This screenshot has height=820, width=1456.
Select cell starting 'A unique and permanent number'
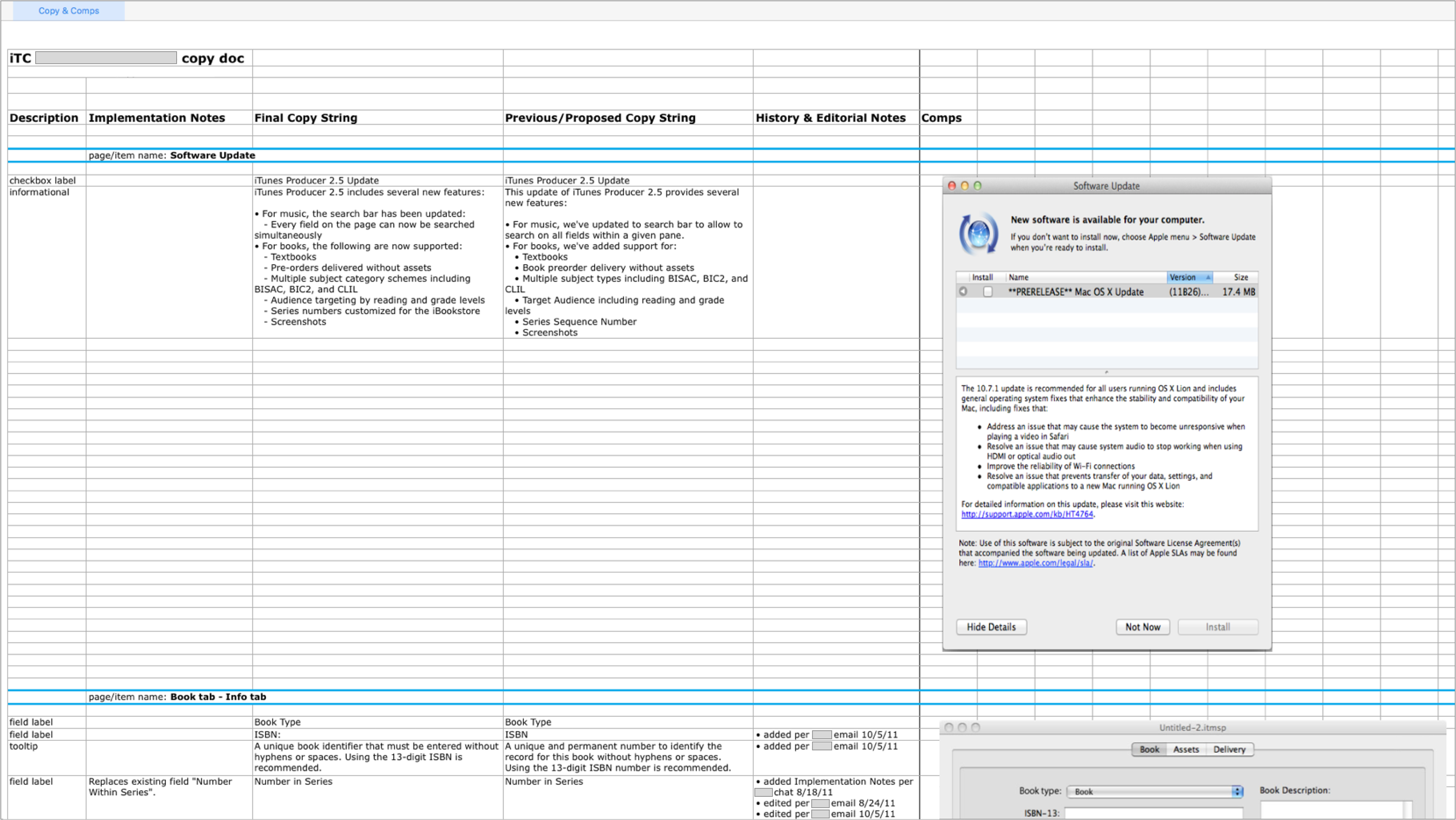[628, 758]
